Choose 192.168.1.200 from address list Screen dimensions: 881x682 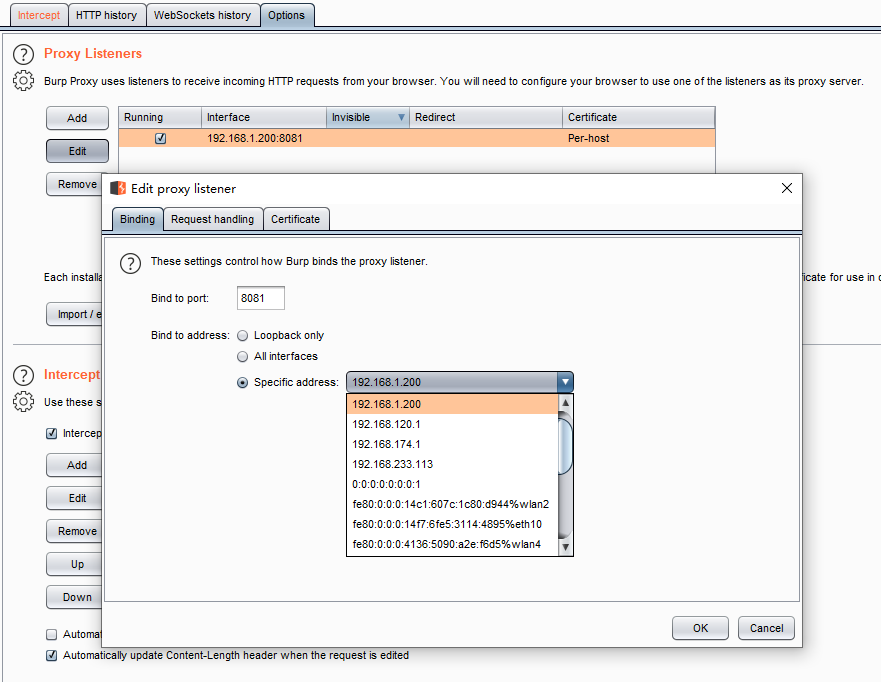[x=452, y=404]
